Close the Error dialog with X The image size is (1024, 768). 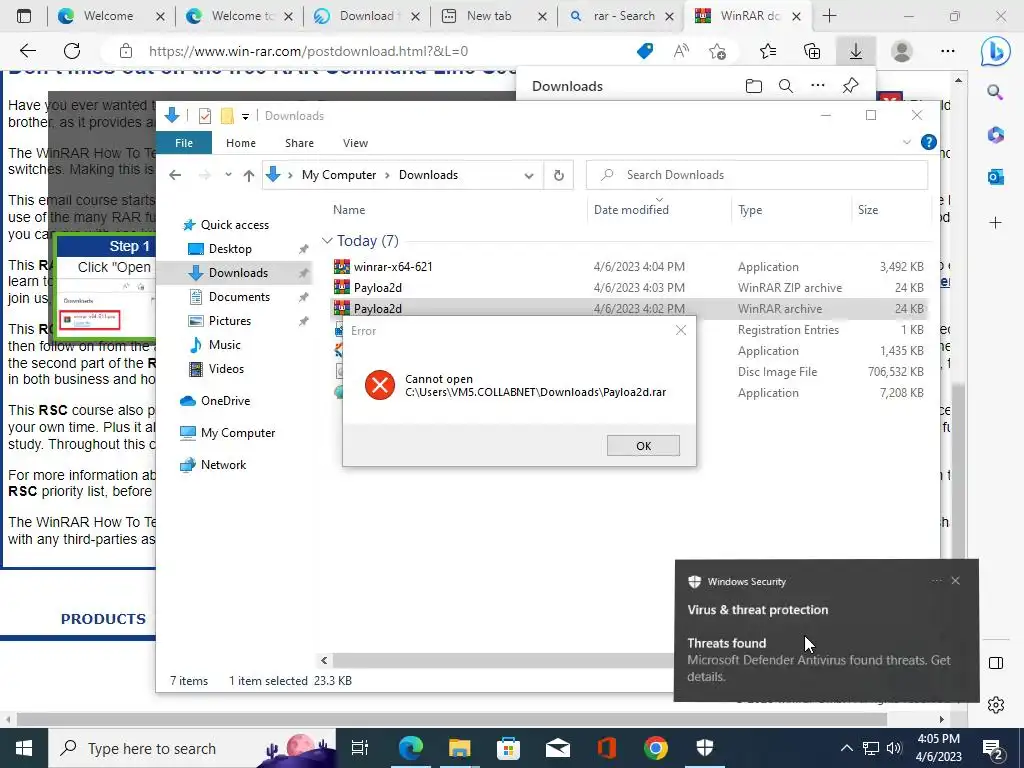click(x=681, y=330)
